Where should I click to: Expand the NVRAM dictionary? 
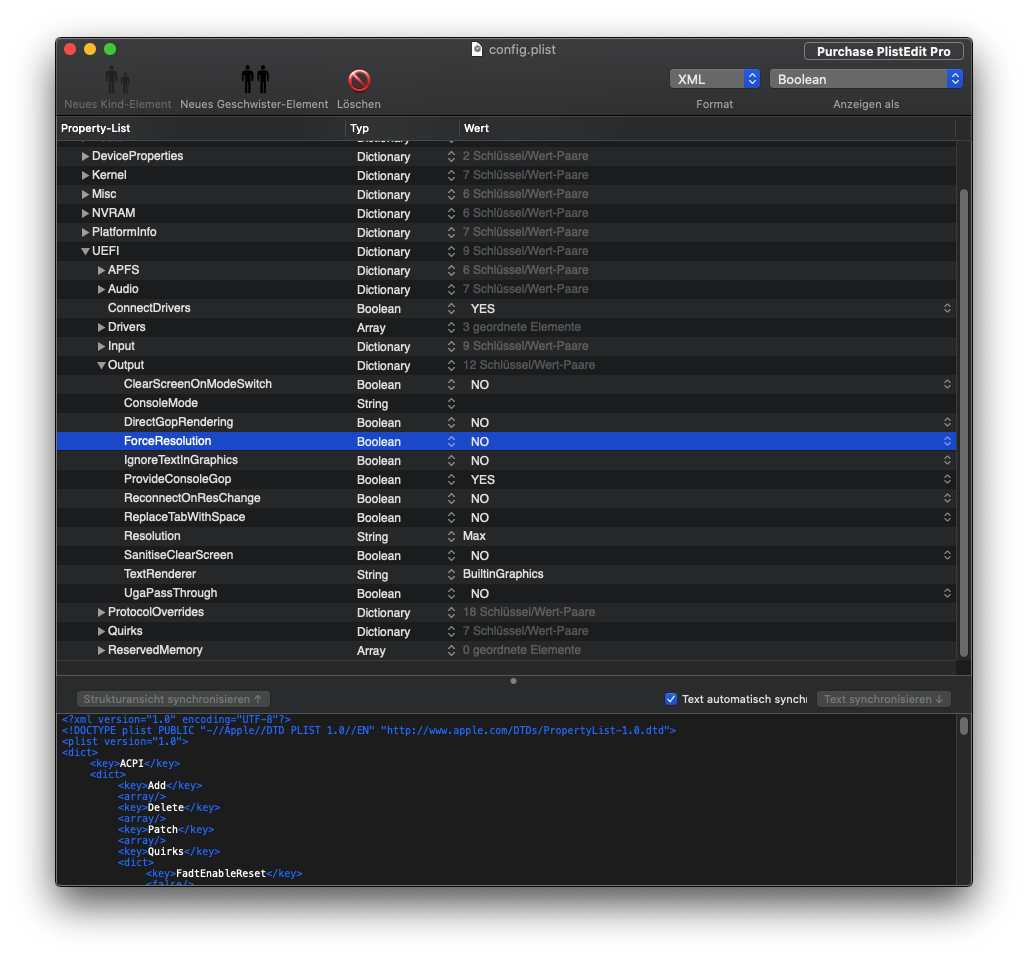tap(85, 213)
